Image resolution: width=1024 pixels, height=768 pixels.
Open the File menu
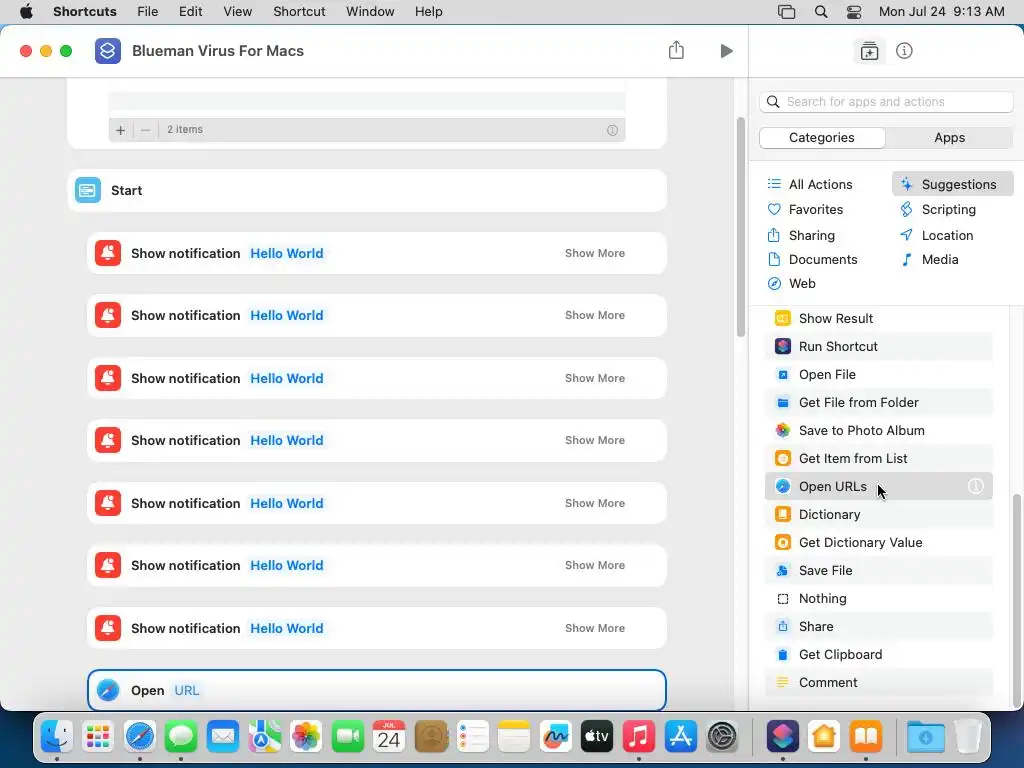pyautogui.click(x=148, y=12)
